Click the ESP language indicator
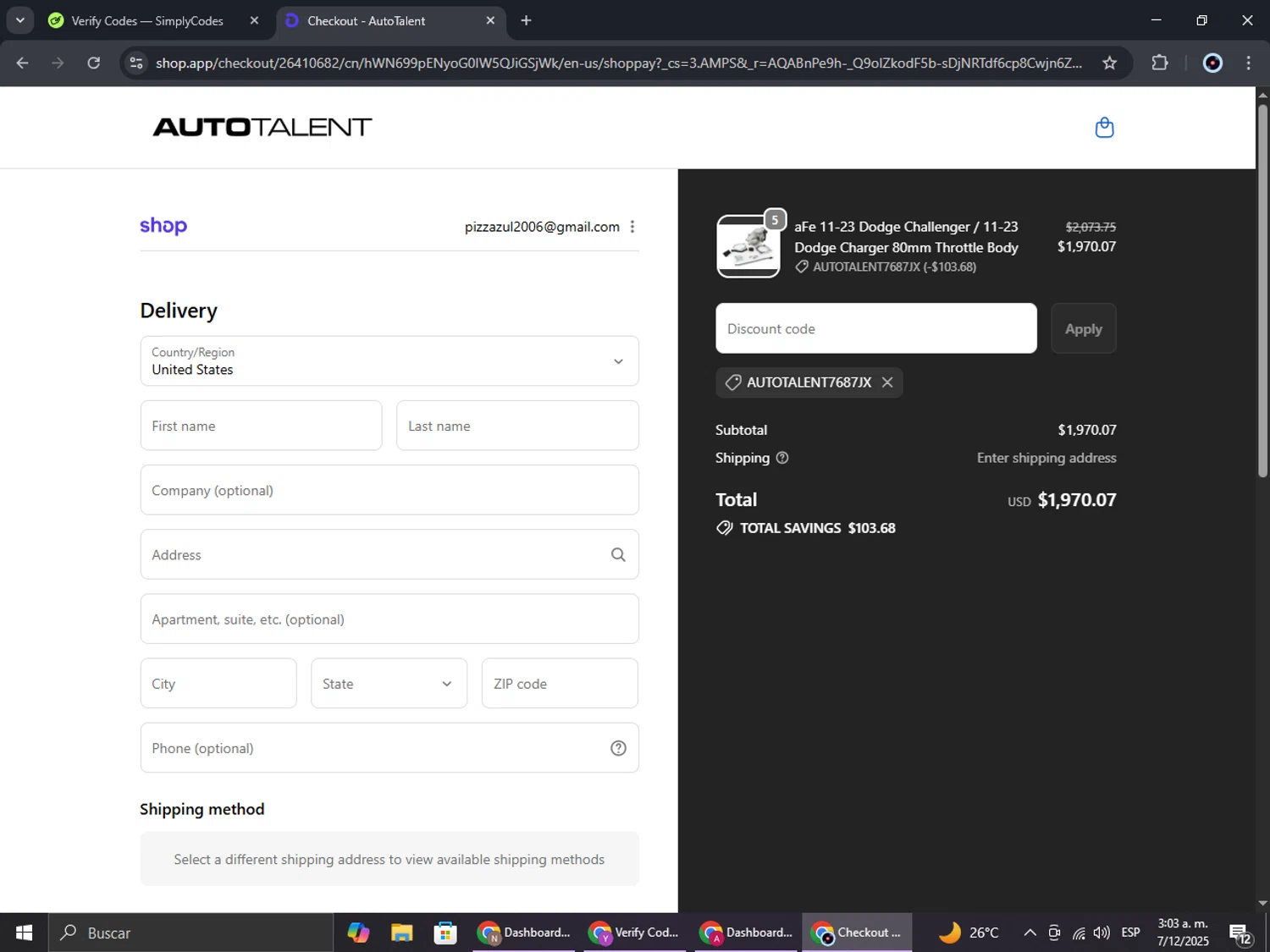The width and height of the screenshot is (1270, 952). (1130, 933)
